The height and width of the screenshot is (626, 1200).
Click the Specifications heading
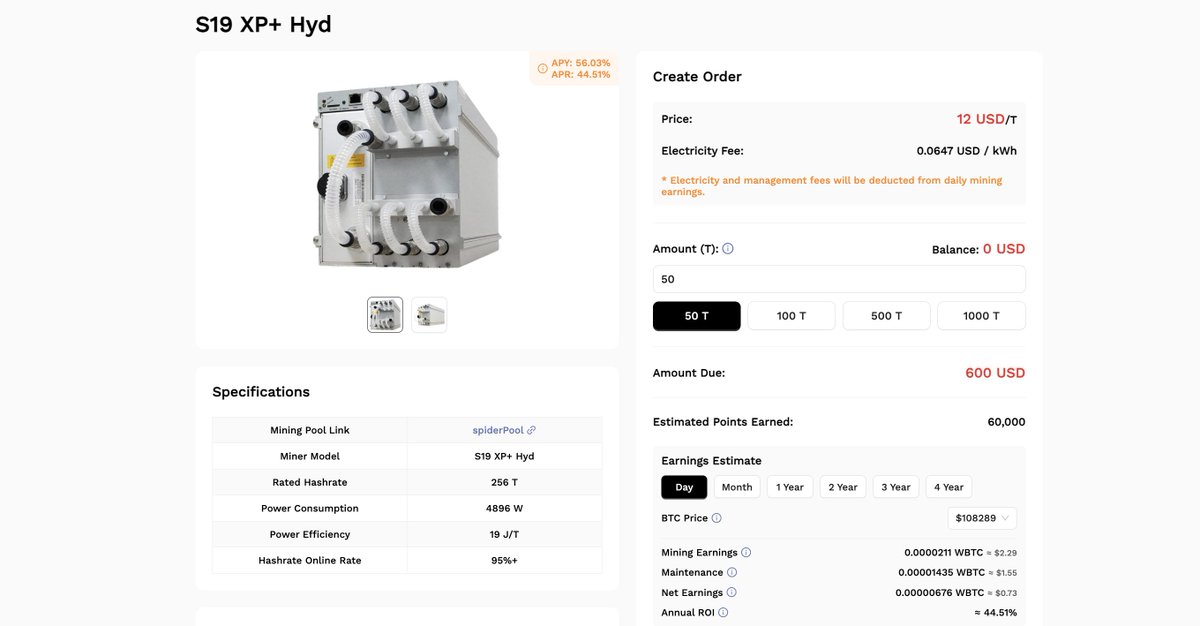pos(261,392)
